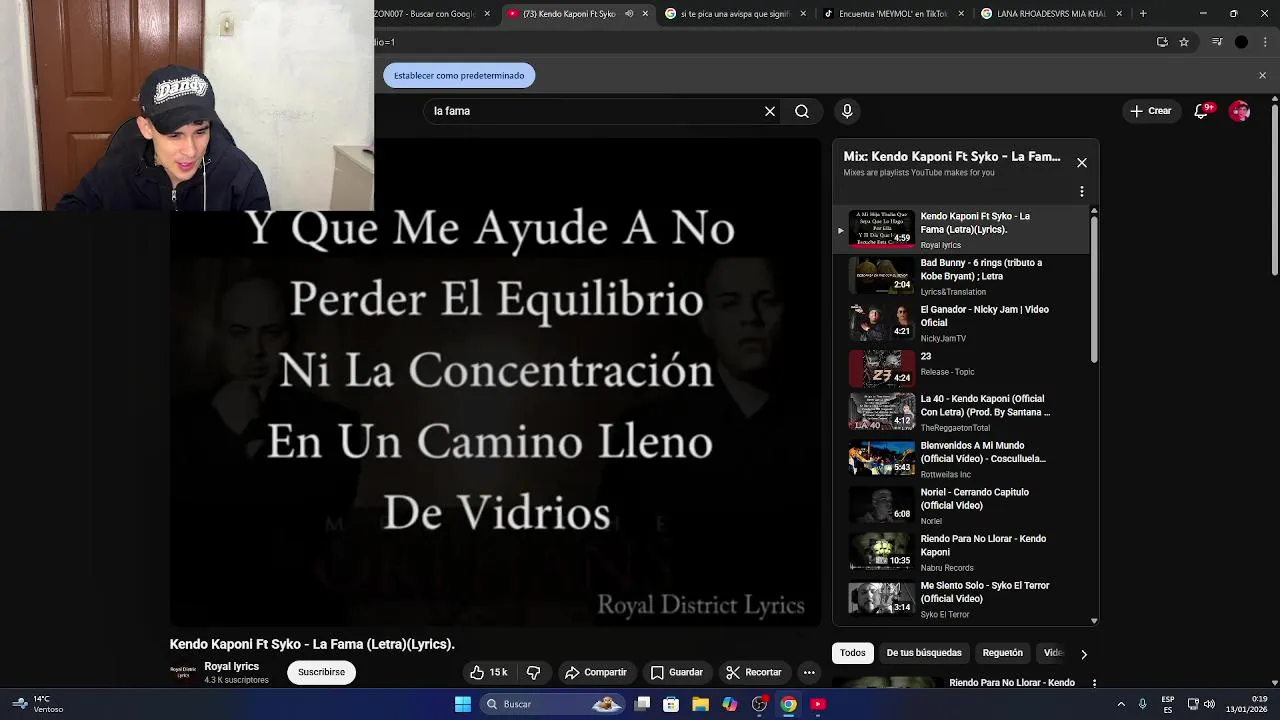Click the taskbar microphone tray icon

pyautogui.click(x=1143, y=704)
